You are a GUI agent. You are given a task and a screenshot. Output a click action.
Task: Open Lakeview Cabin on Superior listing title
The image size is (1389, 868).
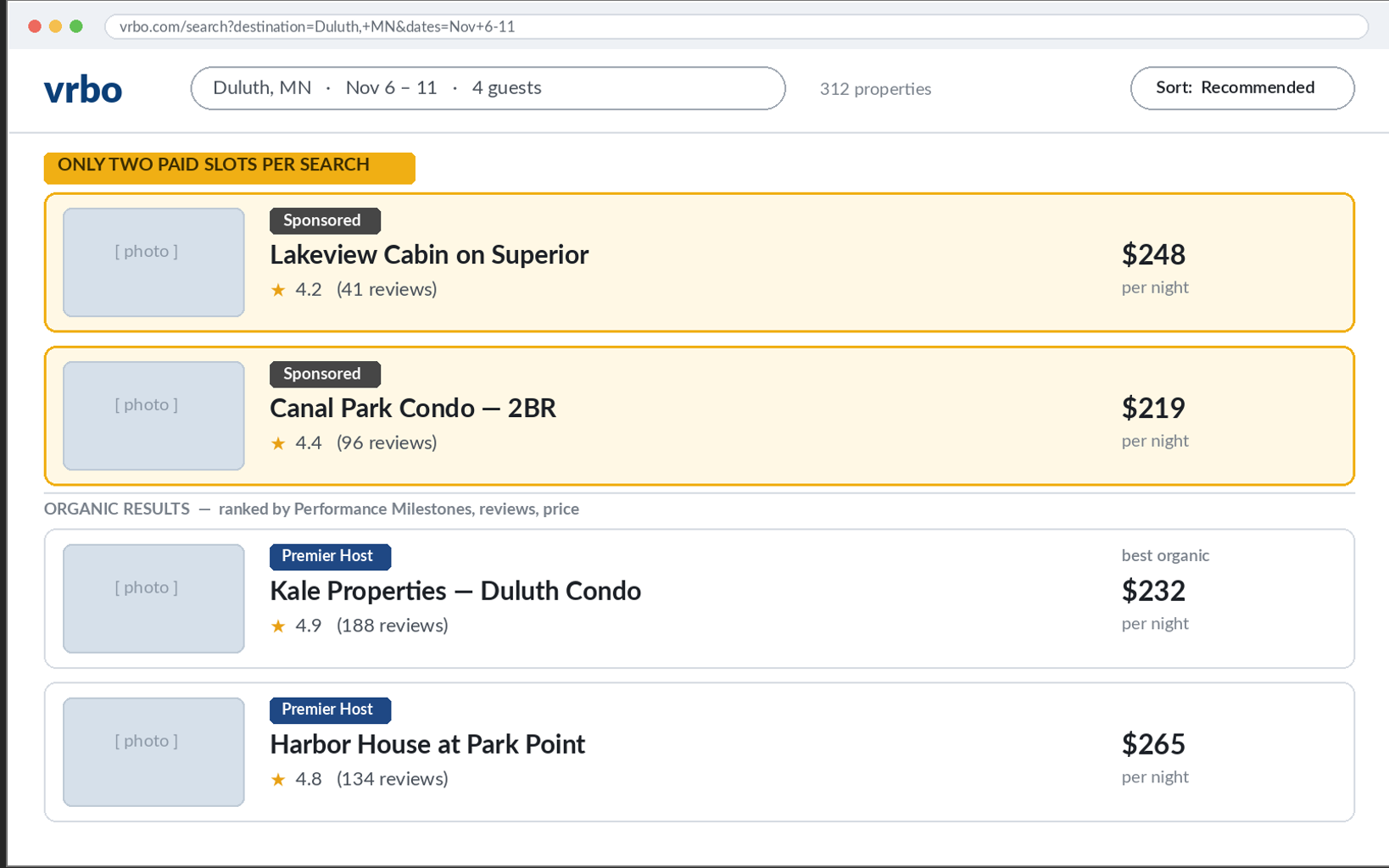429,254
